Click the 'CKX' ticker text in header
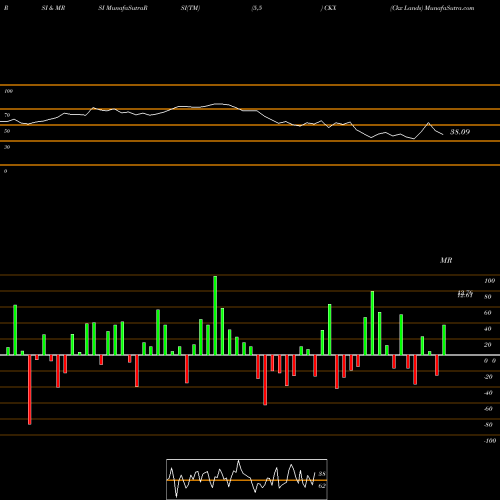 click(x=330, y=8)
